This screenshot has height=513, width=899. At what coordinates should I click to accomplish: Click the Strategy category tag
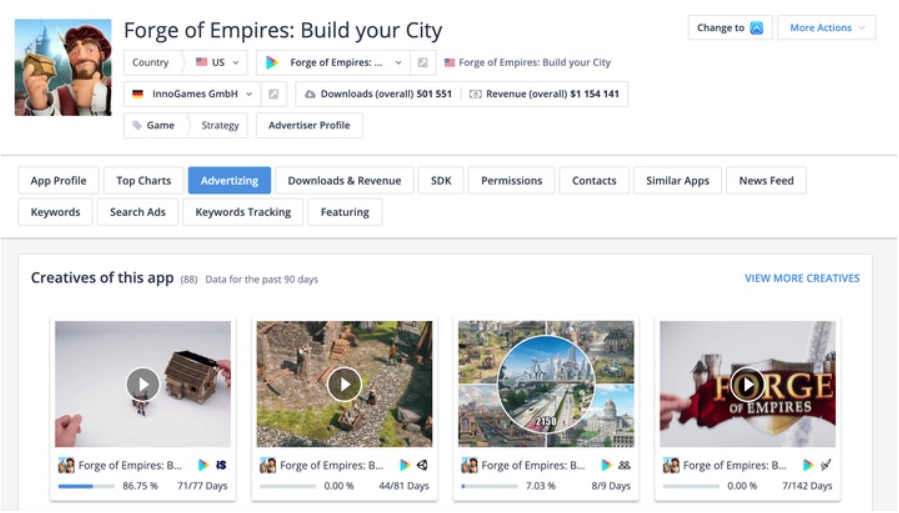click(220, 125)
